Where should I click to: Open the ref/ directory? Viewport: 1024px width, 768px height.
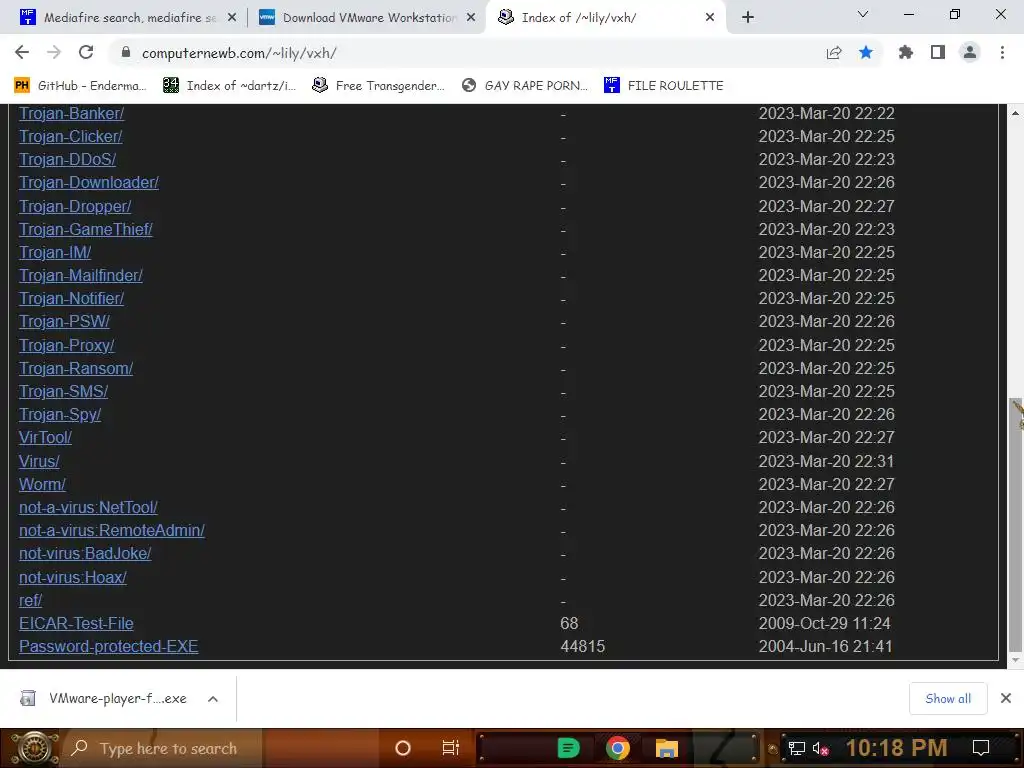pos(30,600)
